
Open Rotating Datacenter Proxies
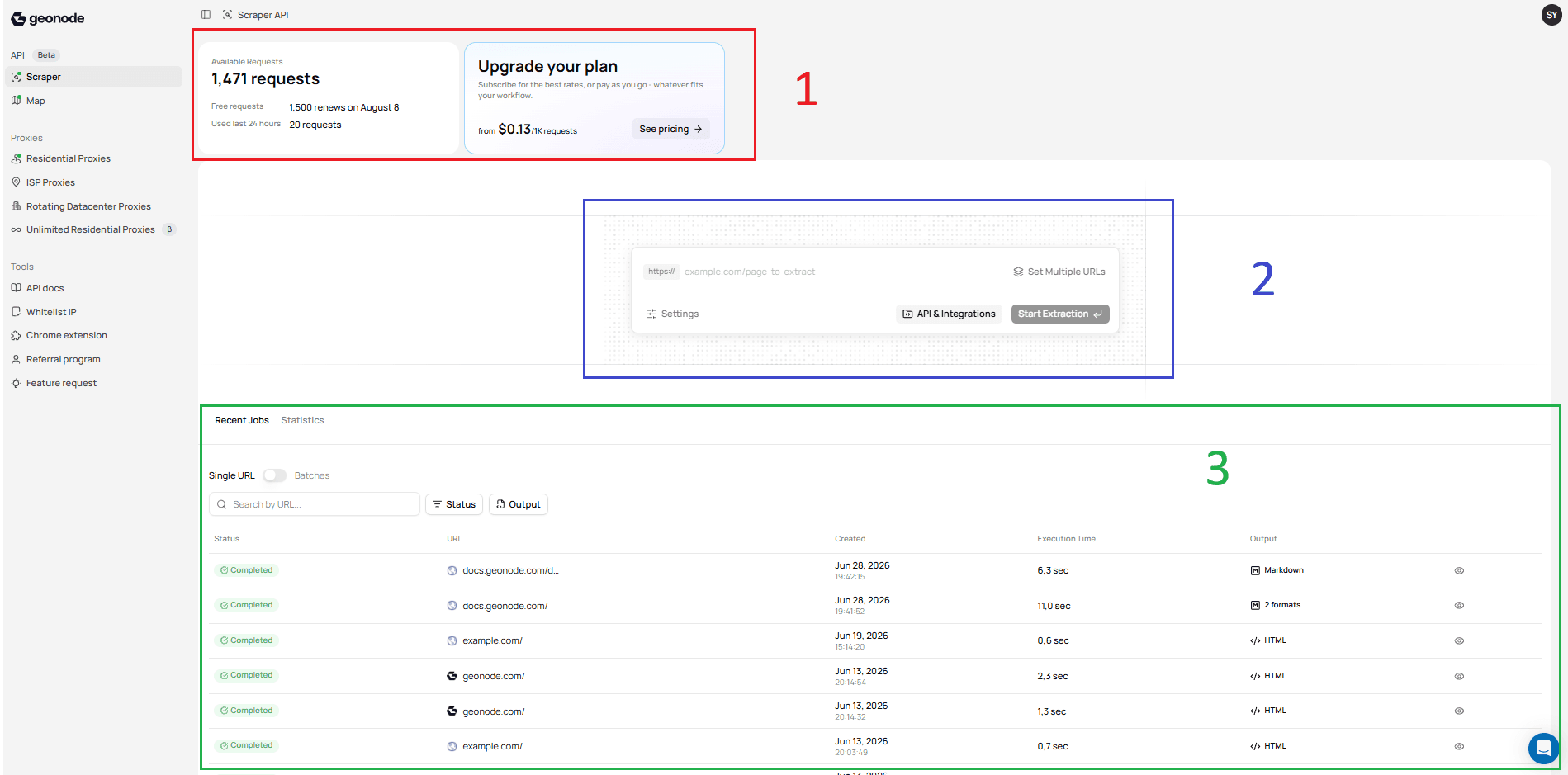click(x=88, y=206)
